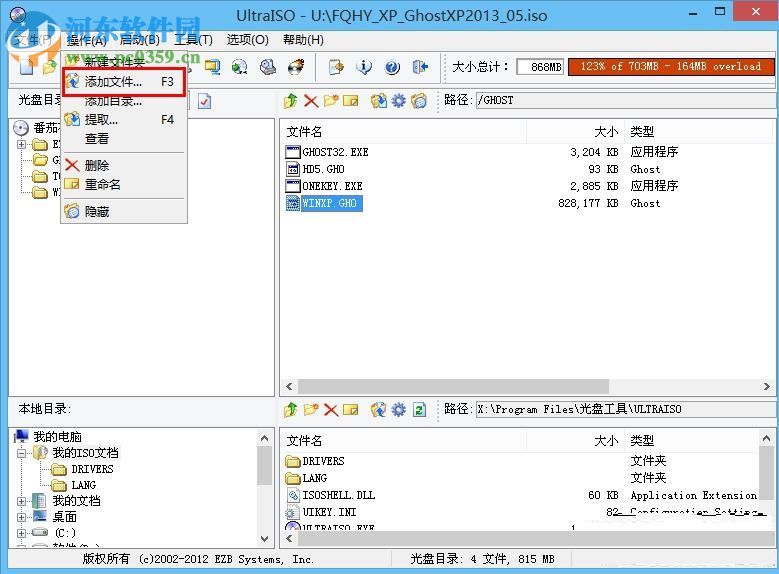Viewport: 779px width, 574px height.
Task: Click the 大小 column header in disc file list
Action: pos(575,132)
